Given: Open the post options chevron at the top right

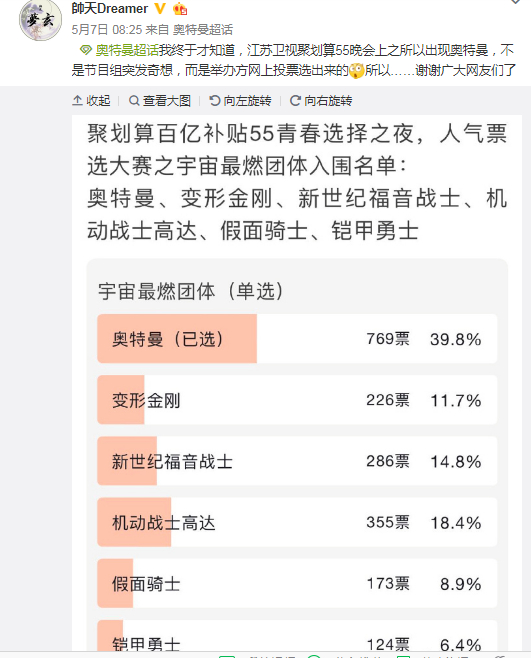Looking at the screenshot, I should tap(515, 2).
